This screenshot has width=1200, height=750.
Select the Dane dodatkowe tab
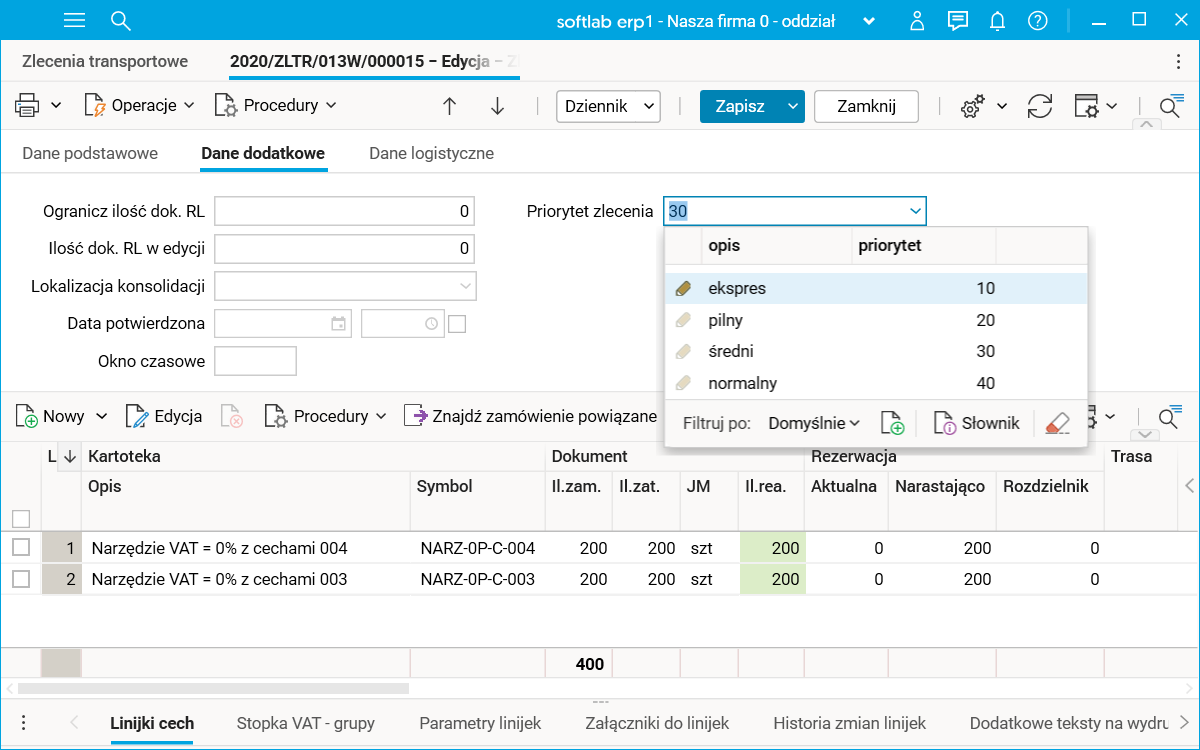point(264,153)
